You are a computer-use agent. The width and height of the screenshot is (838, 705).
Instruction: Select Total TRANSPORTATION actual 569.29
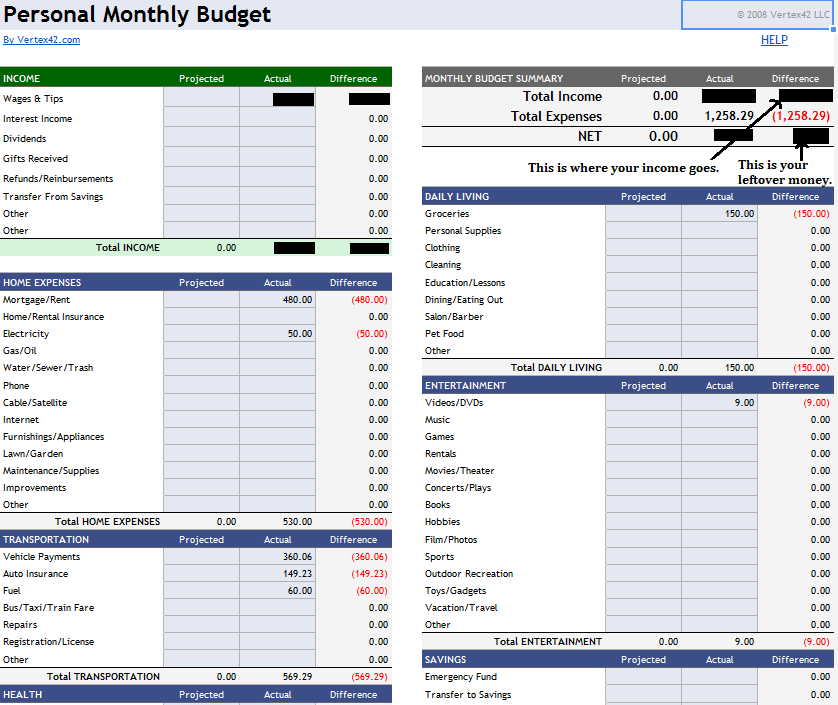[297, 677]
